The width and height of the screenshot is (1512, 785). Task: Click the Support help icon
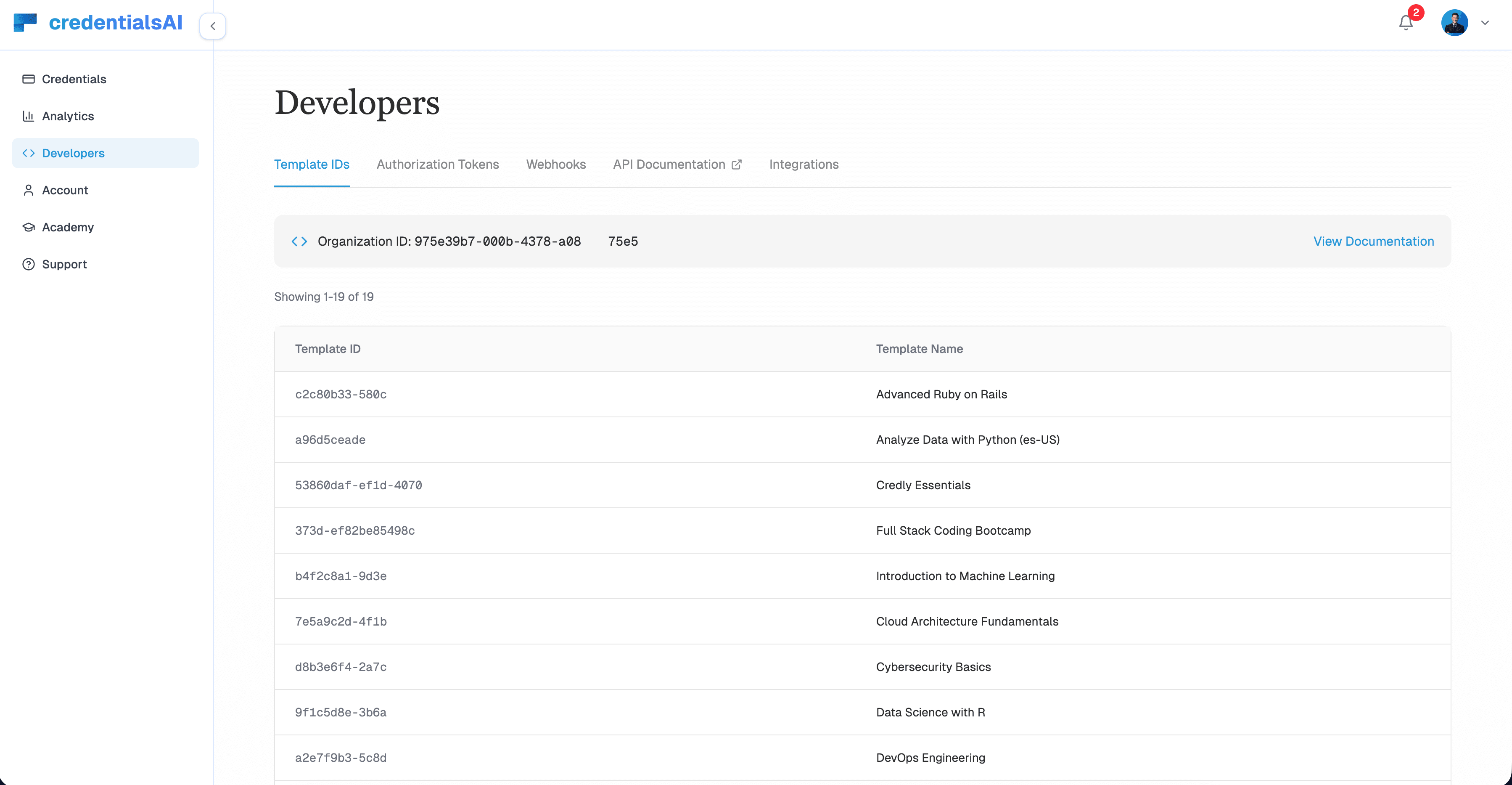pos(28,264)
